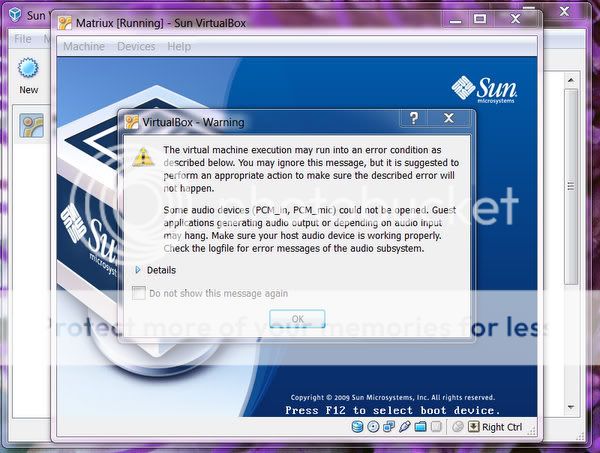Open the Devices menu
600x453 pixels.
pyautogui.click(x=136, y=46)
